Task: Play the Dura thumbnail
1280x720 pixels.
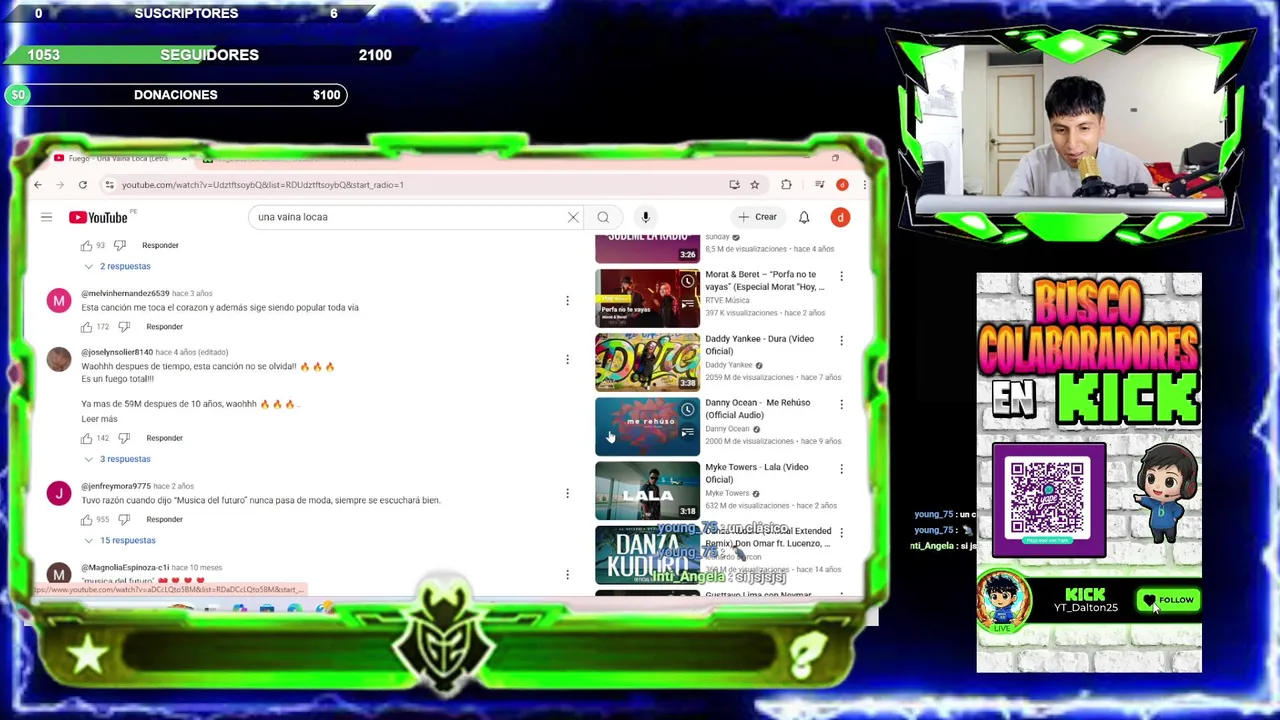Action: [x=648, y=362]
